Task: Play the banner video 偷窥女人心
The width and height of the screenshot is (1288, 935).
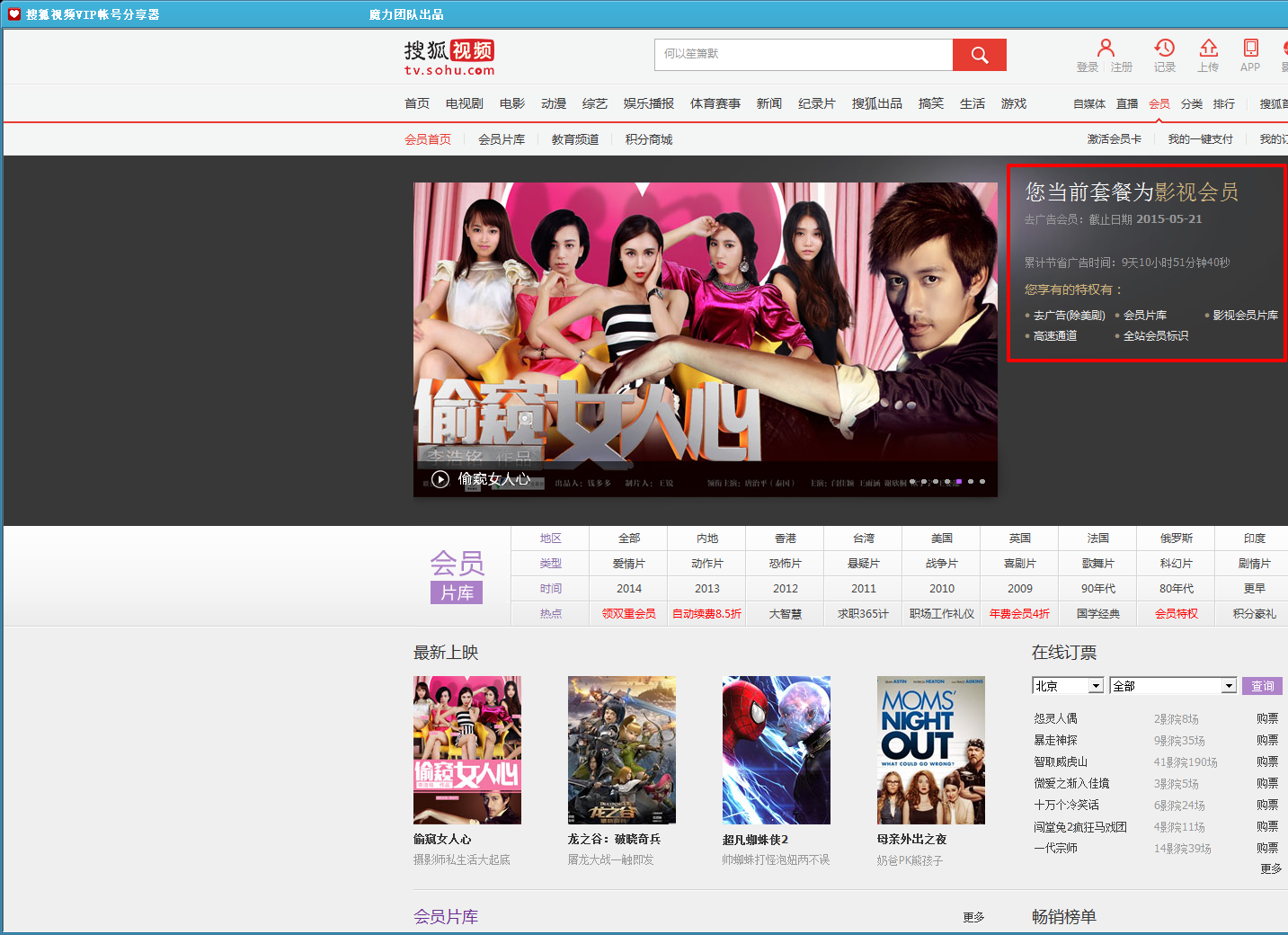Action: tap(440, 479)
